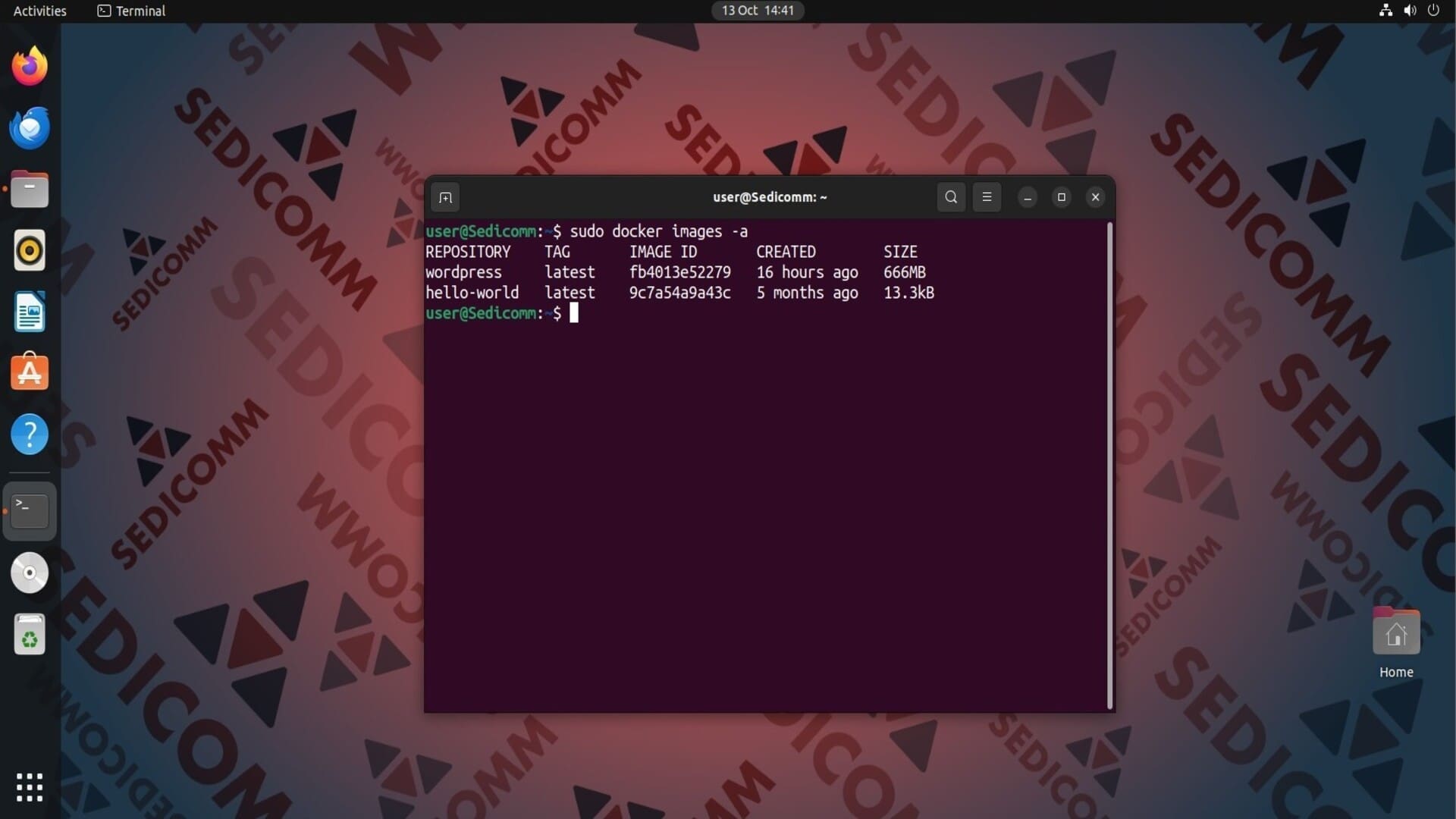The image size is (1456, 819).
Task: Click the SIZE column header
Action: [900, 252]
